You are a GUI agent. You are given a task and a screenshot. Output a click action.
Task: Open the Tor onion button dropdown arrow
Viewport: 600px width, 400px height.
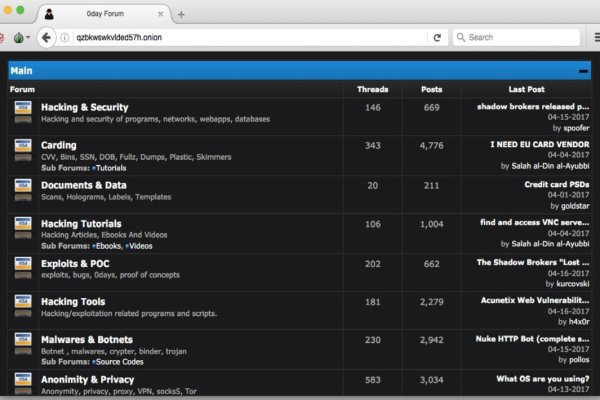click(x=29, y=37)
